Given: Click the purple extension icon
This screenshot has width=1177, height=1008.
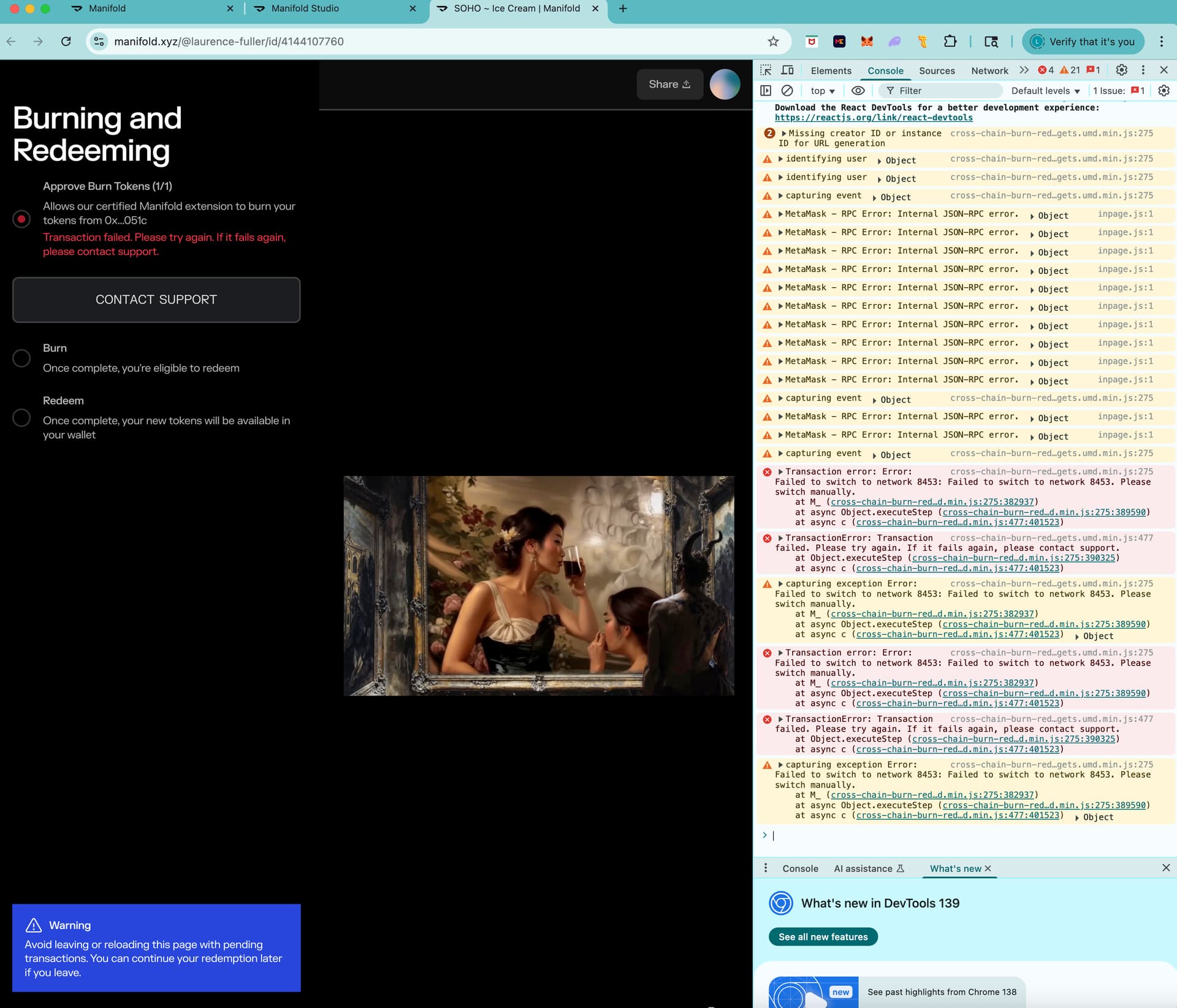Looking at the screenshot, I should click(x=894, y=42).
